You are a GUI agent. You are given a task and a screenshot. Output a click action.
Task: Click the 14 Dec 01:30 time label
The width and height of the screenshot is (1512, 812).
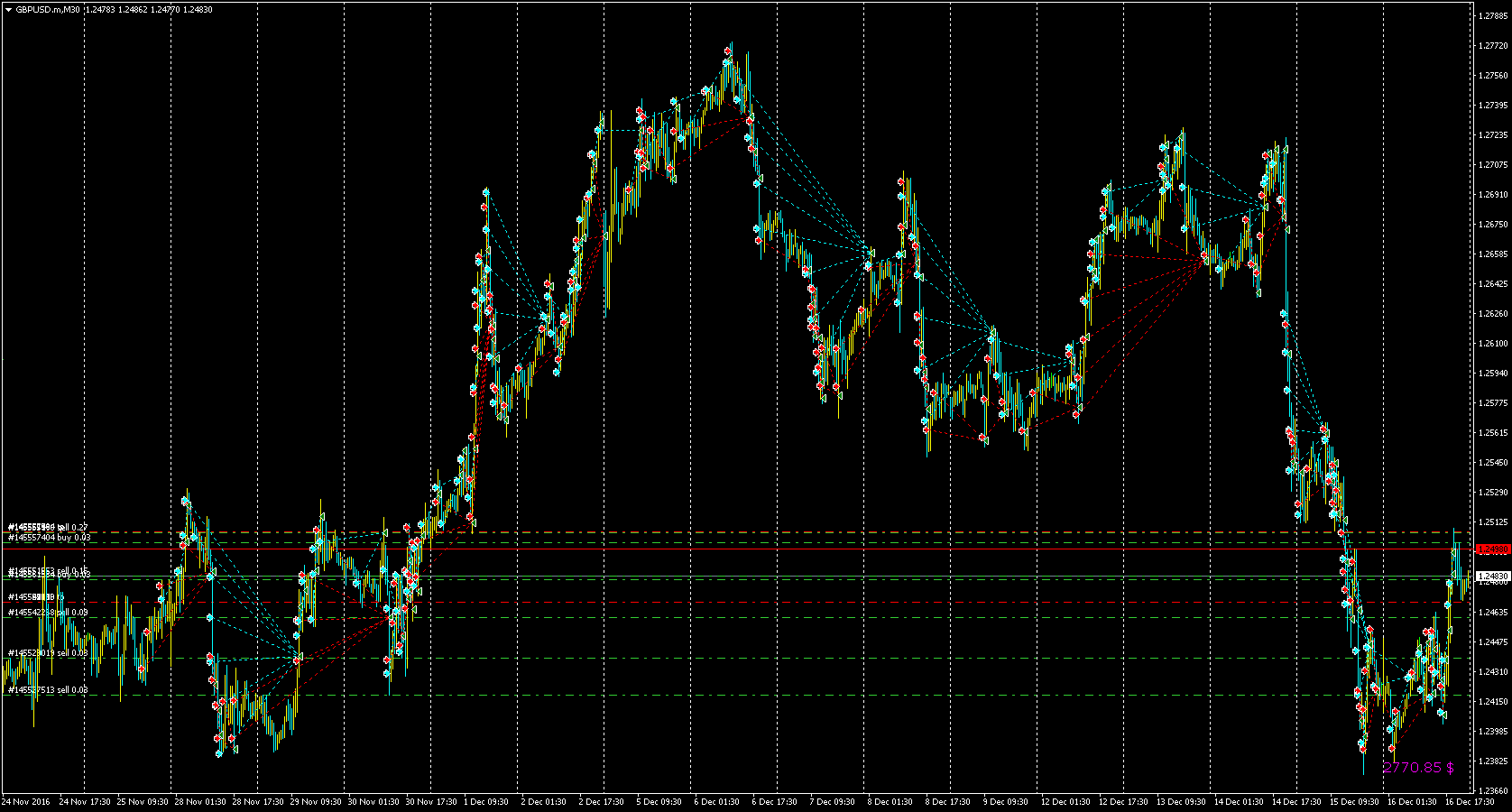1240,802
